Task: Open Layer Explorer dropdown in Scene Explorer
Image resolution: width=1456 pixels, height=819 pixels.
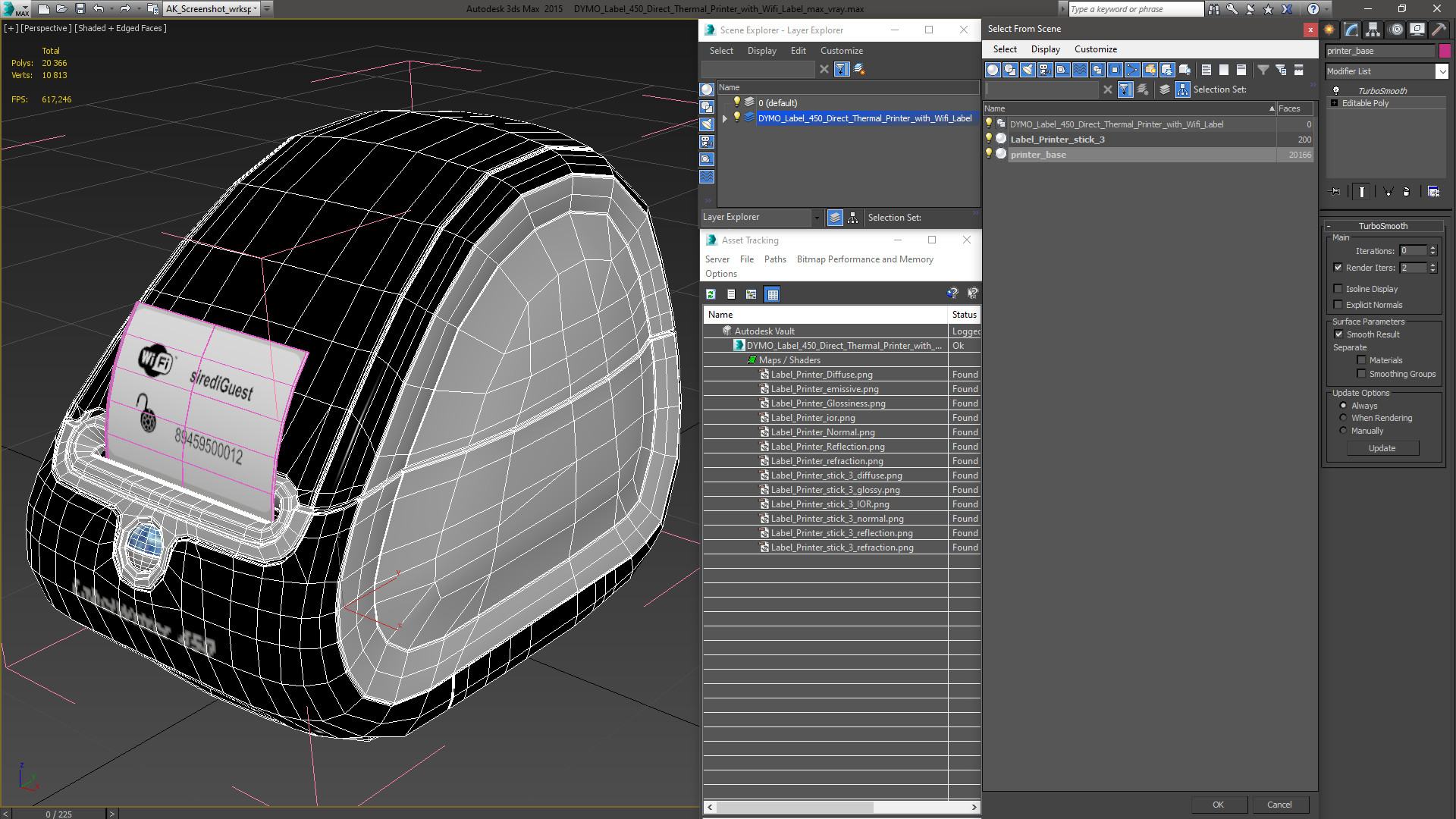Action: [816, 218]
